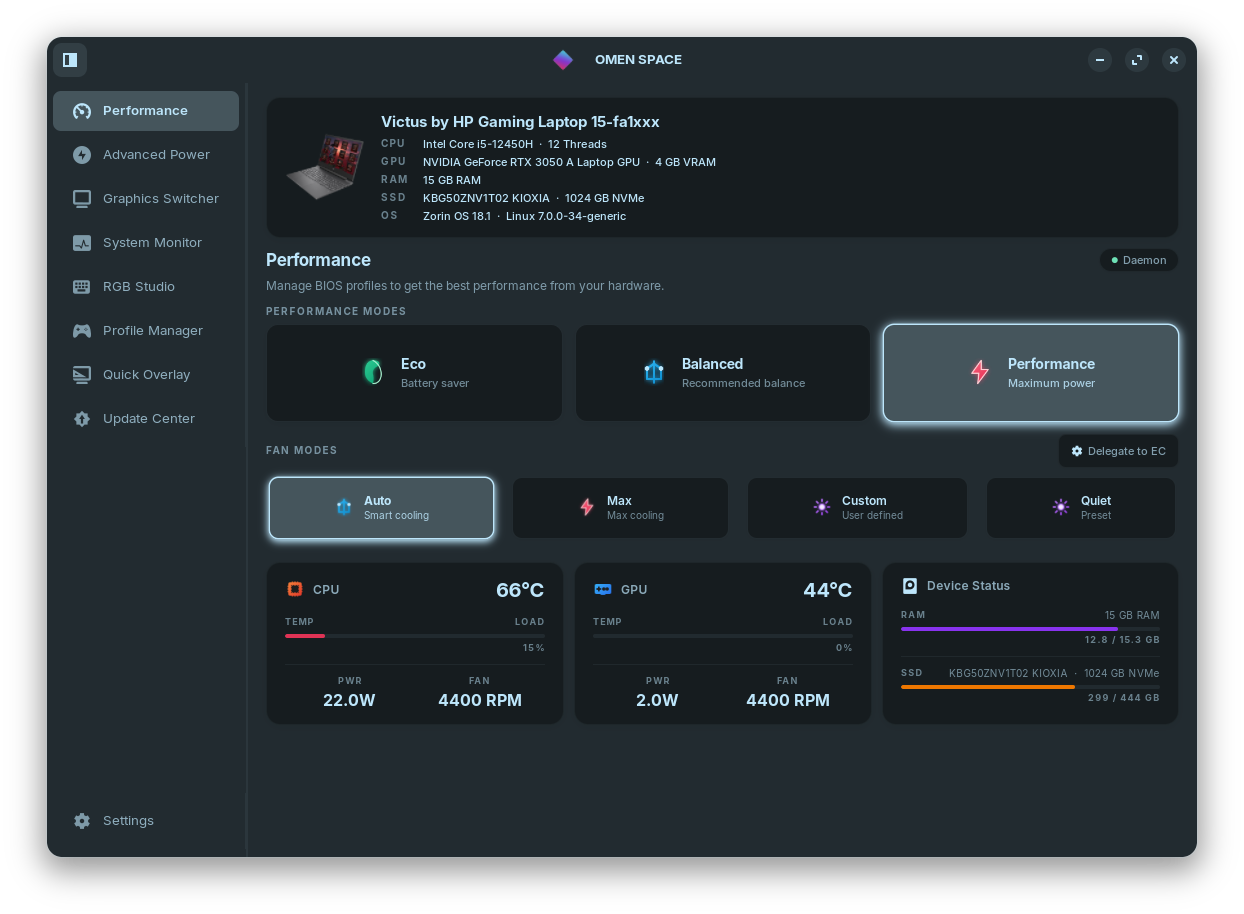1244x914 pixels.
Task: Click the Auto fan mode icon
Action: [344, 507]
